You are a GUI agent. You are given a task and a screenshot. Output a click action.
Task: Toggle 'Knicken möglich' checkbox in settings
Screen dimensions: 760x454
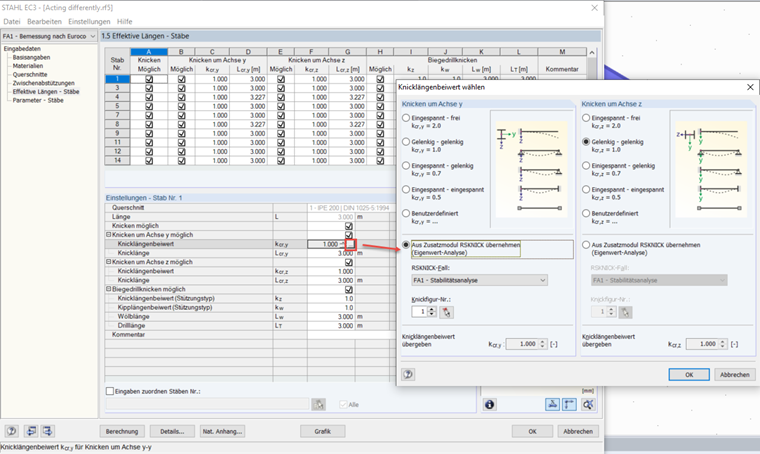coord(348,226)
